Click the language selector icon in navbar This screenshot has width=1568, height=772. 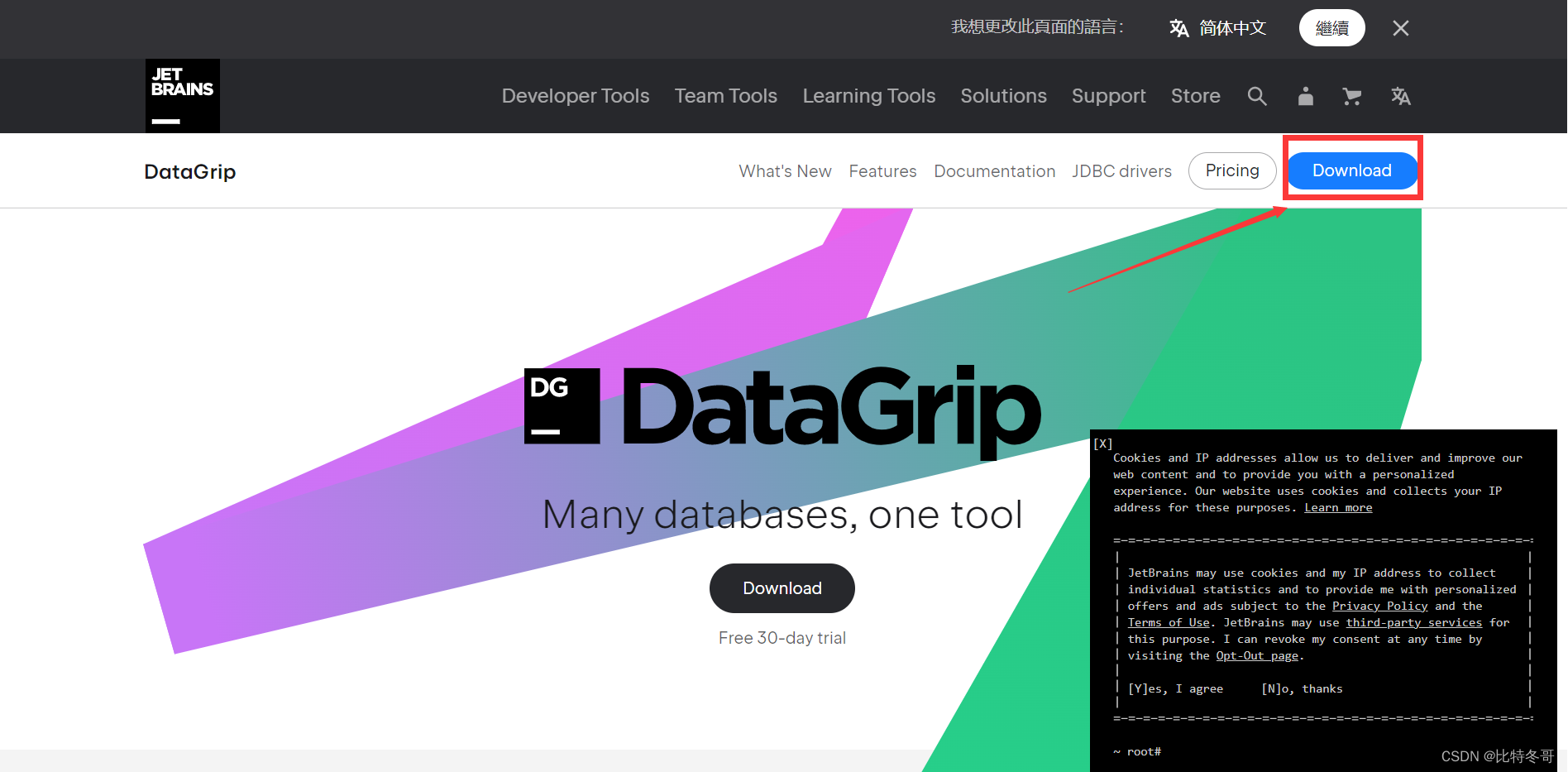pyautogui.click(x=1400, y=96)
